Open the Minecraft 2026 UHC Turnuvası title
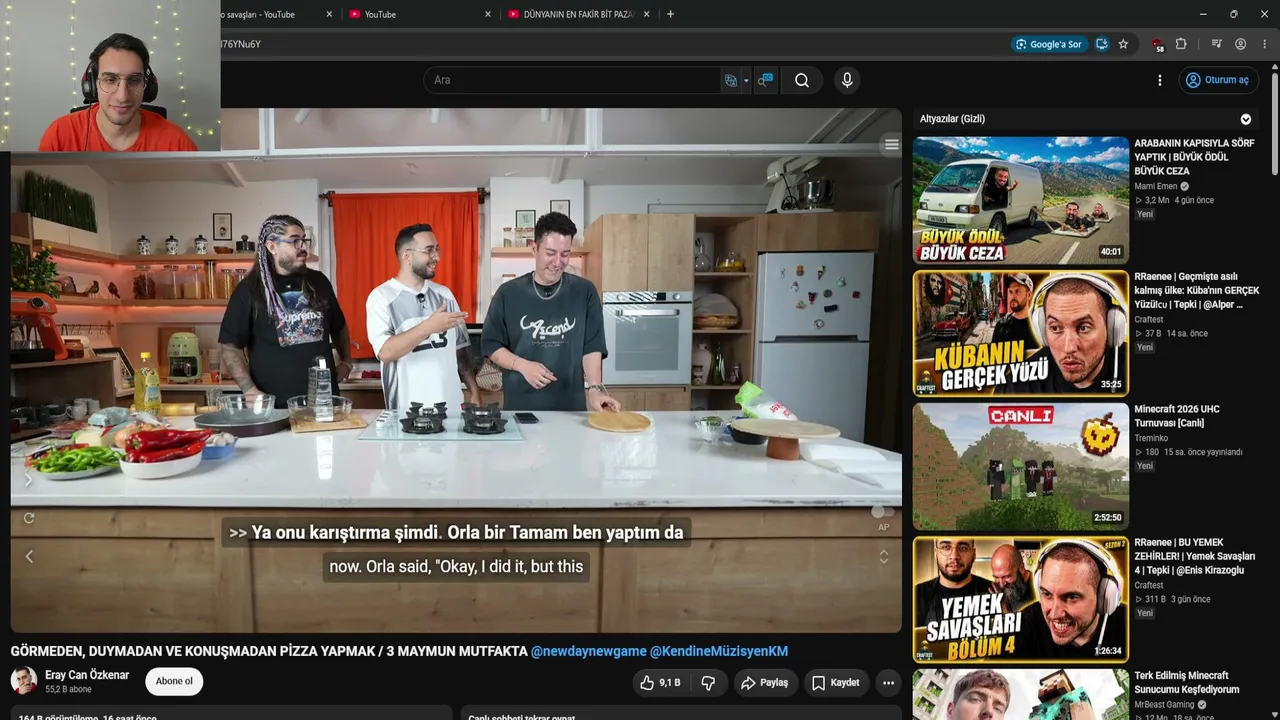The image size is (1280, 720). (x=1177, y=416)
